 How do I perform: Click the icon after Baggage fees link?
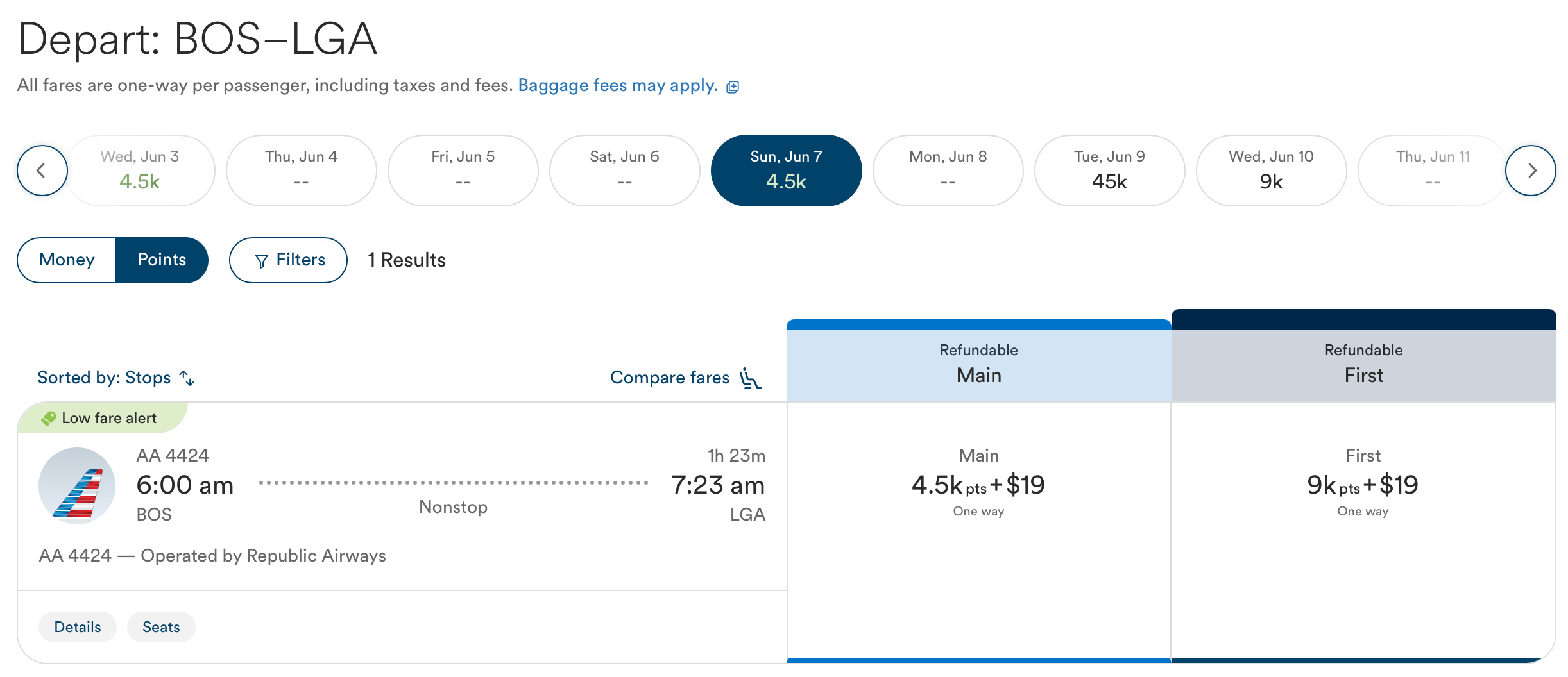732,86
